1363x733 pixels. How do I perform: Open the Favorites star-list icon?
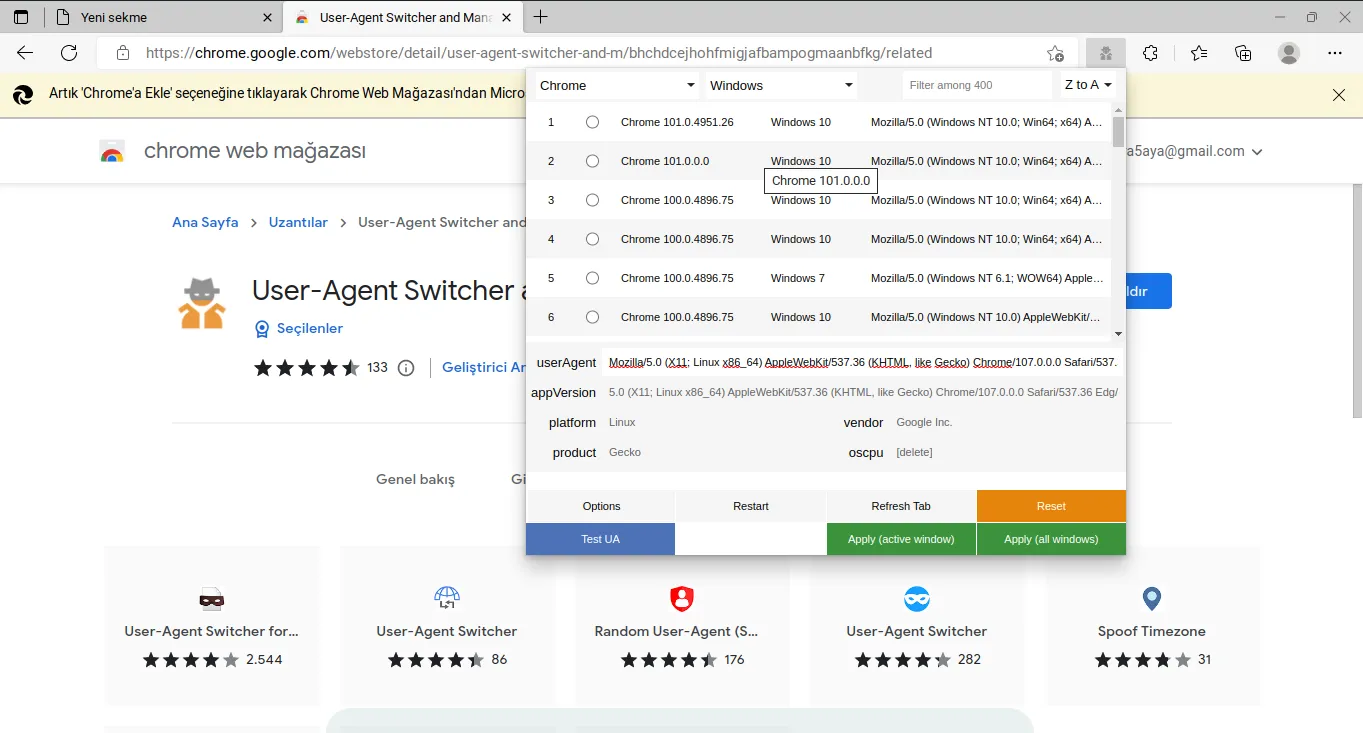coord(1199,53)
